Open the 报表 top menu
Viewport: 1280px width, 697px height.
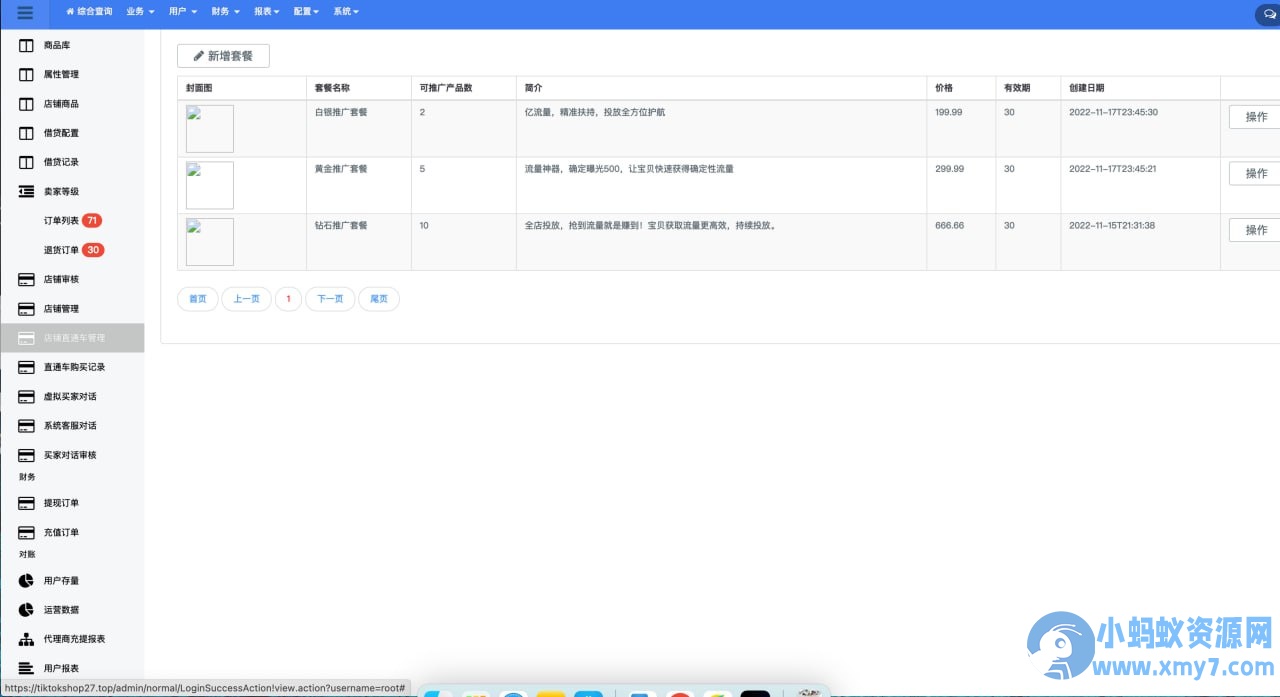coord(265,12)
